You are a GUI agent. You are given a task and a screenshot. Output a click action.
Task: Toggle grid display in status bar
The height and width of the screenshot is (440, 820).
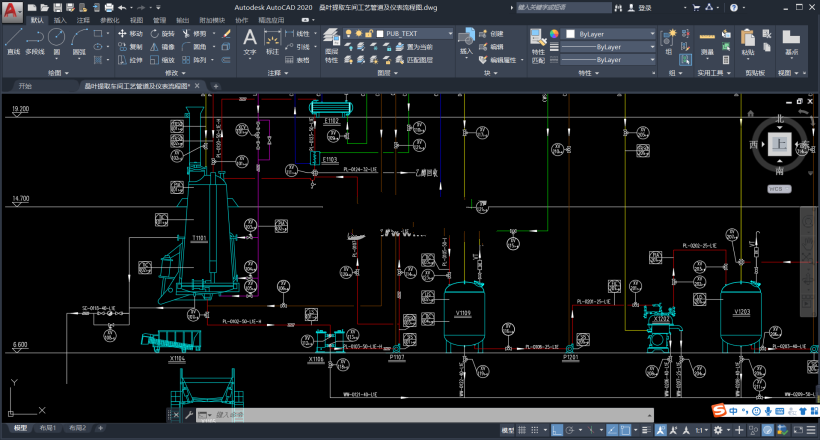(522, 430)
